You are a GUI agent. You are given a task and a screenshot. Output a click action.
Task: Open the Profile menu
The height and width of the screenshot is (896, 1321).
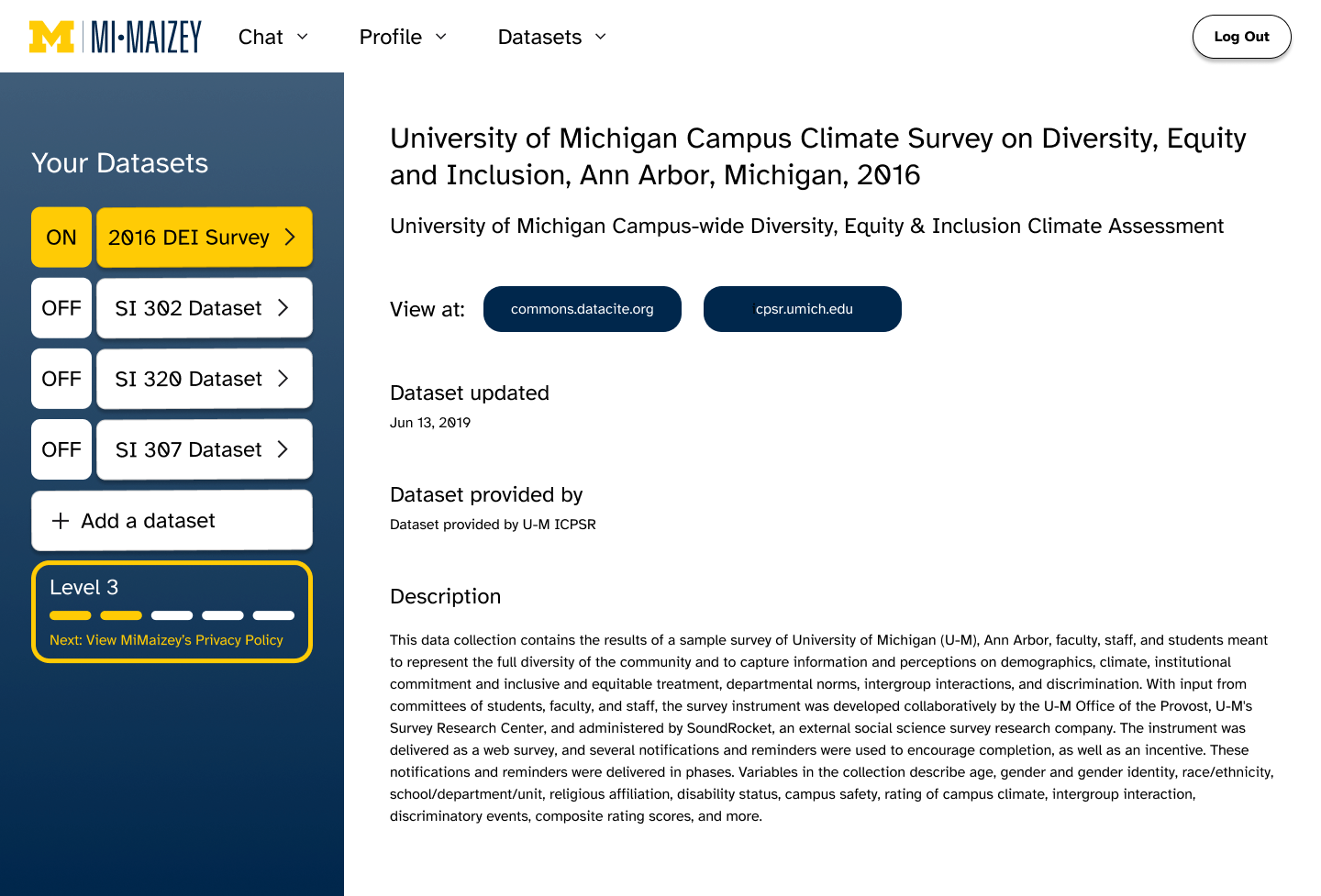click(403, 37)
